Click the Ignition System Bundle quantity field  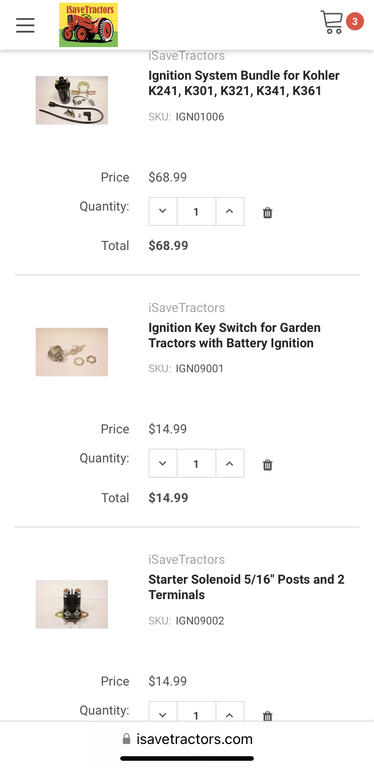(x=196, y=212)
